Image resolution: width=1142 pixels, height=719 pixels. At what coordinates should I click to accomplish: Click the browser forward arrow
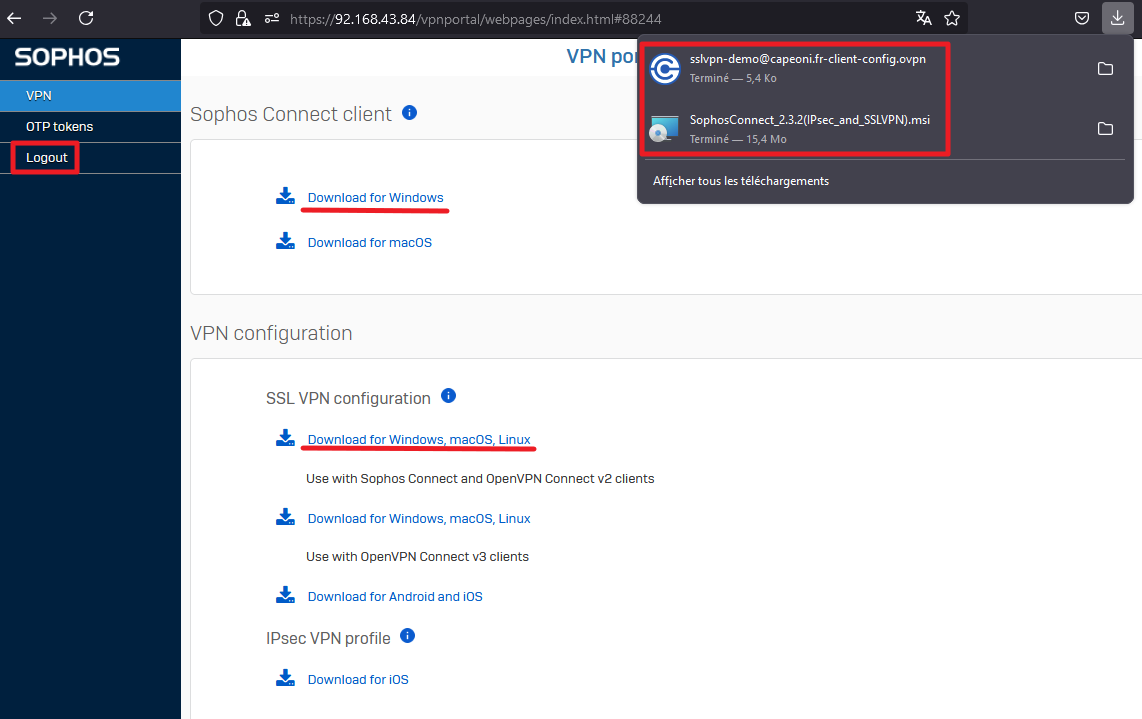(50, 18)
